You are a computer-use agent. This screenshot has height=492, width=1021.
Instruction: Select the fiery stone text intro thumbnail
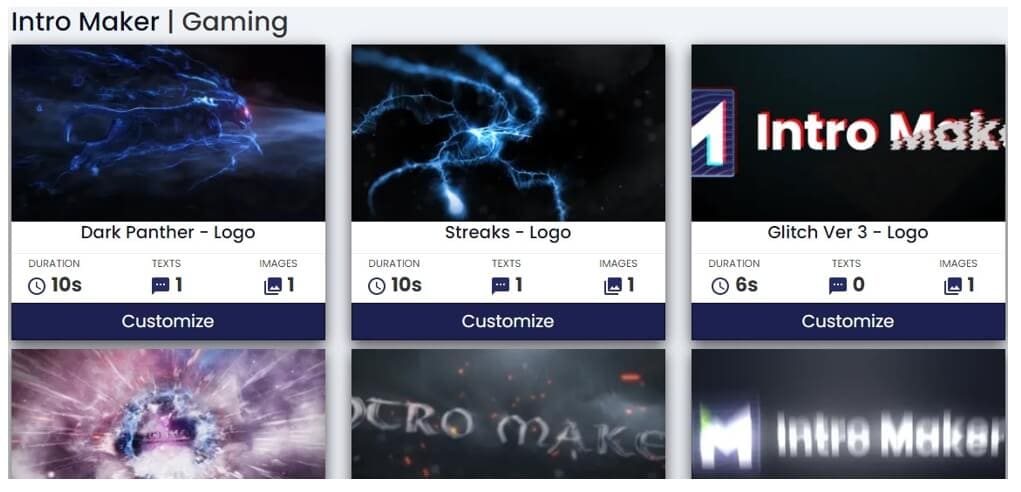[508, 414]
